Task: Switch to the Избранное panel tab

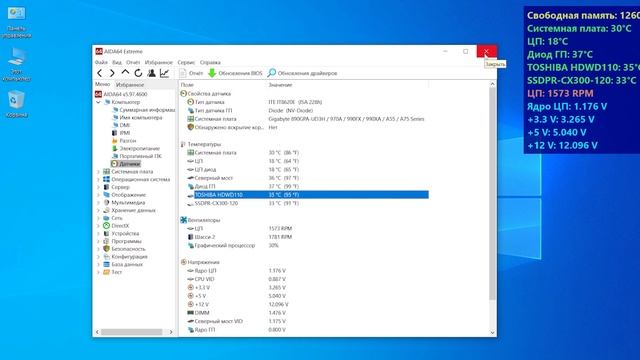Action: tap(130, 85)
